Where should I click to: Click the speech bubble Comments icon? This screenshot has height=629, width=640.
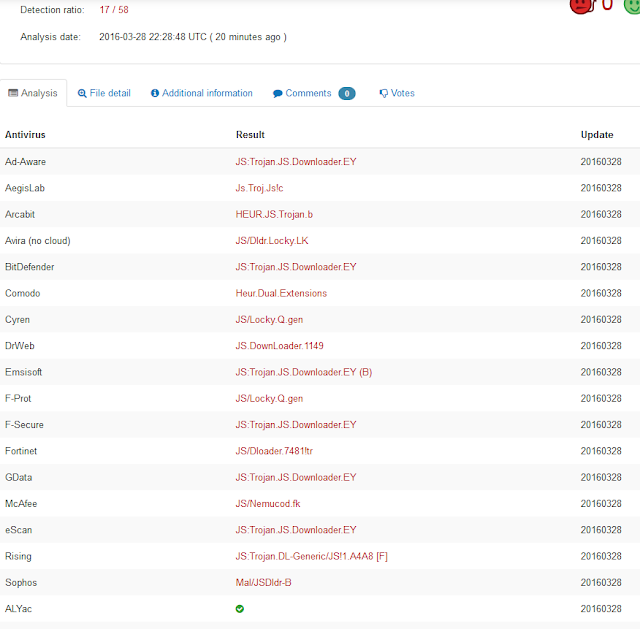[278, 93]
